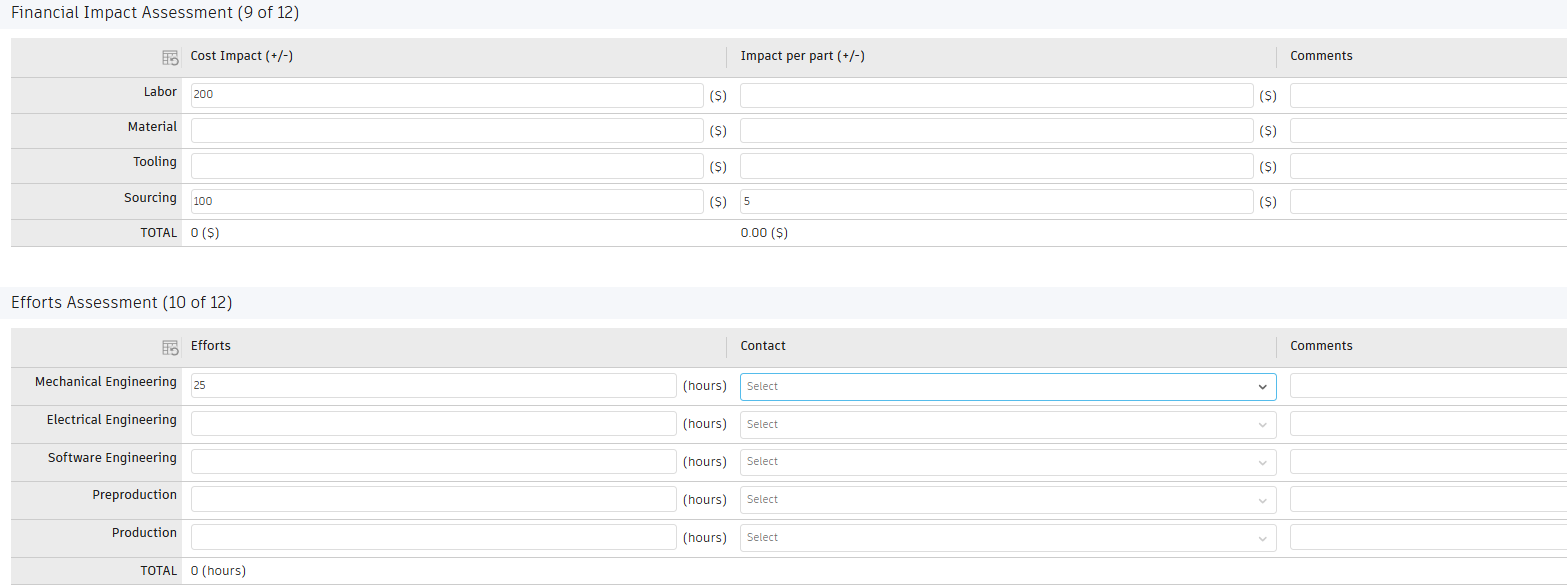This screenshot has height=588, width=1567.
Task: Click Sourcing Impact per part field
Action: (x=996, y=202)
